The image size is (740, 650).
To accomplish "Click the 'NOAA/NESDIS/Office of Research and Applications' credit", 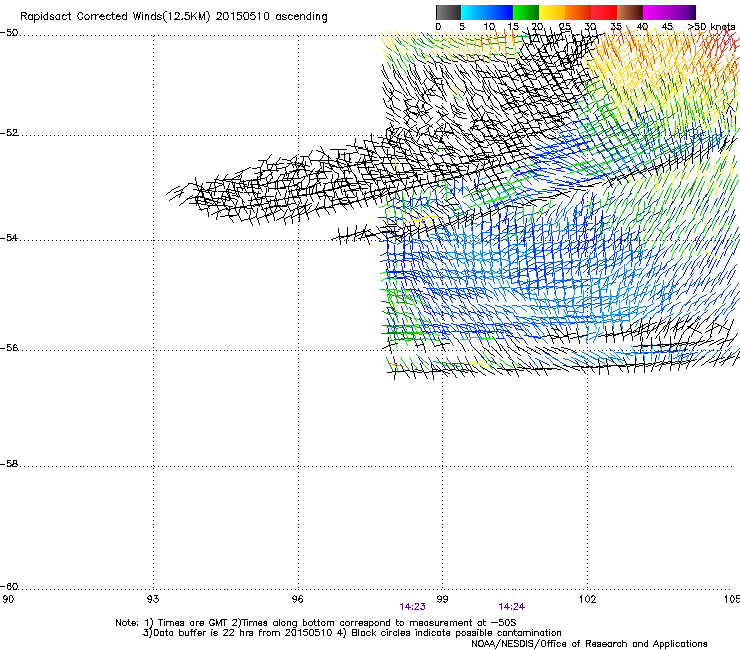I will point(589,644).
